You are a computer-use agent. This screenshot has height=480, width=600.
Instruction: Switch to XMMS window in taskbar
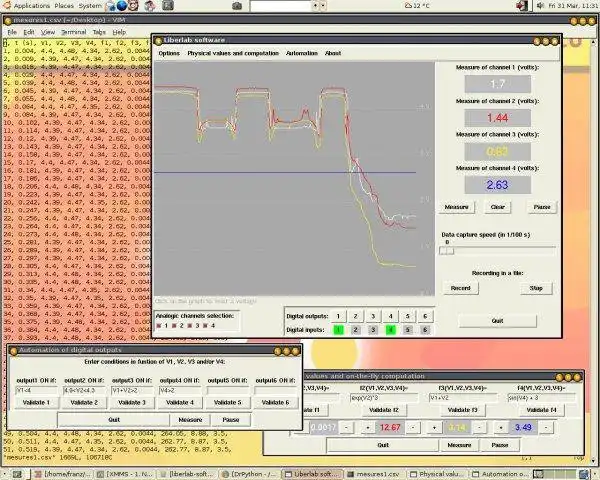pyautogui.click(x=126, y=474)
